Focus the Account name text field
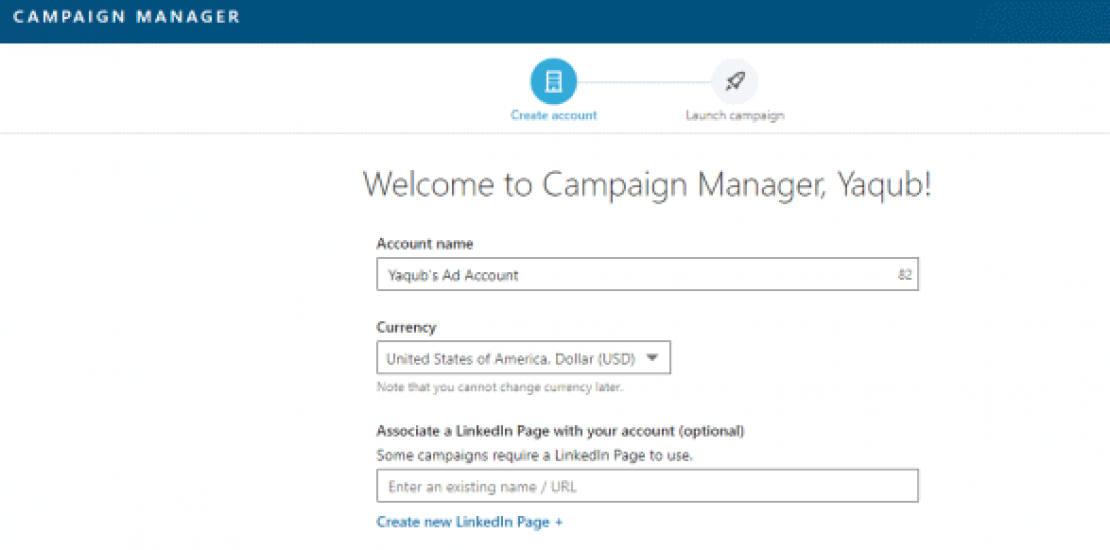The width and height of the screenshot is (1110, 550). 630,275
